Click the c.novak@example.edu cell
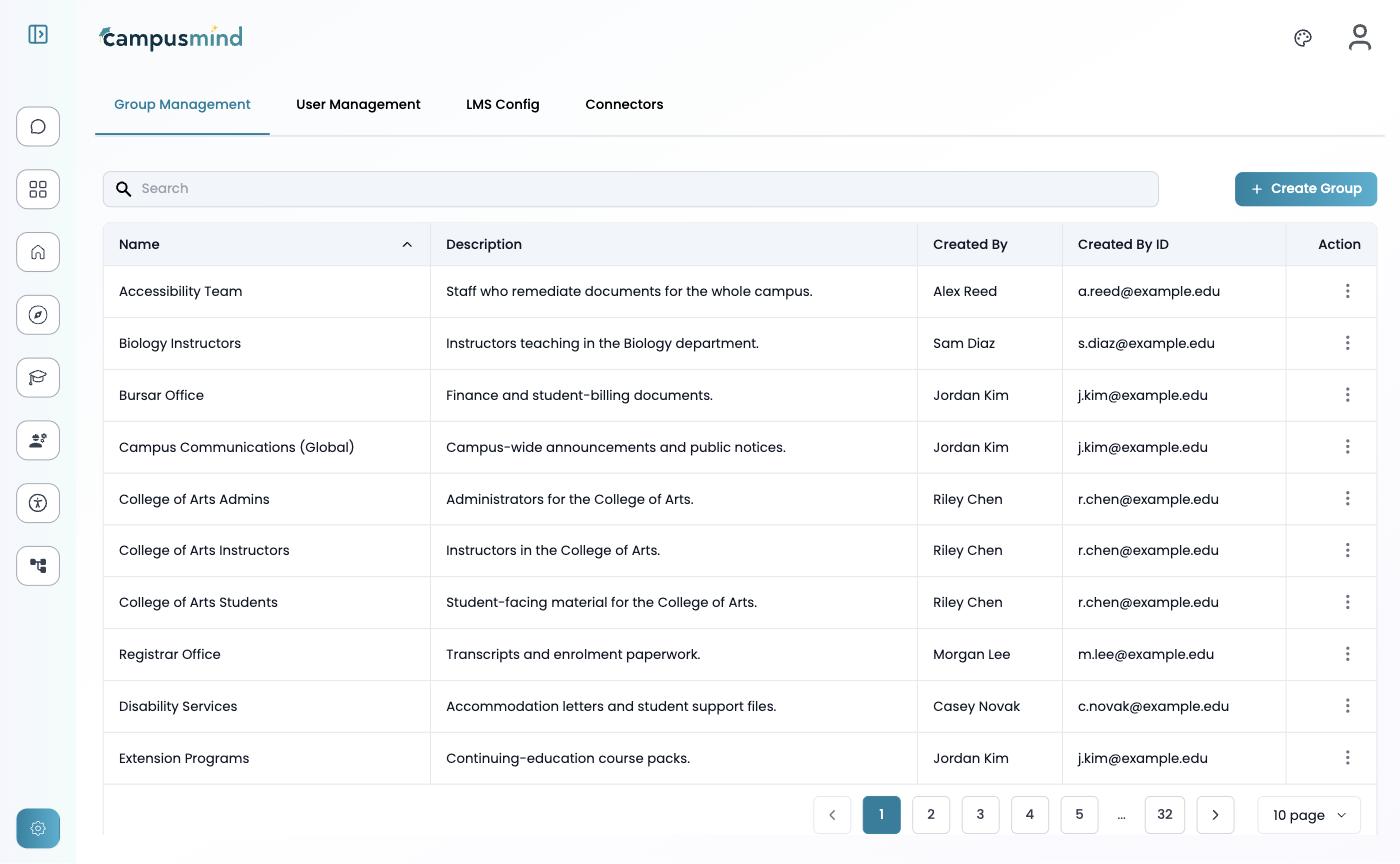This screenshot has width=1400, height=864. tap(1174, 706)
